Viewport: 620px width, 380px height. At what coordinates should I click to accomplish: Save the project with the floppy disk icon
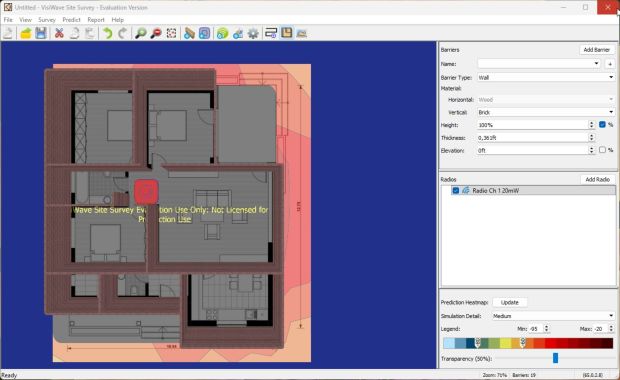[41, 33]
